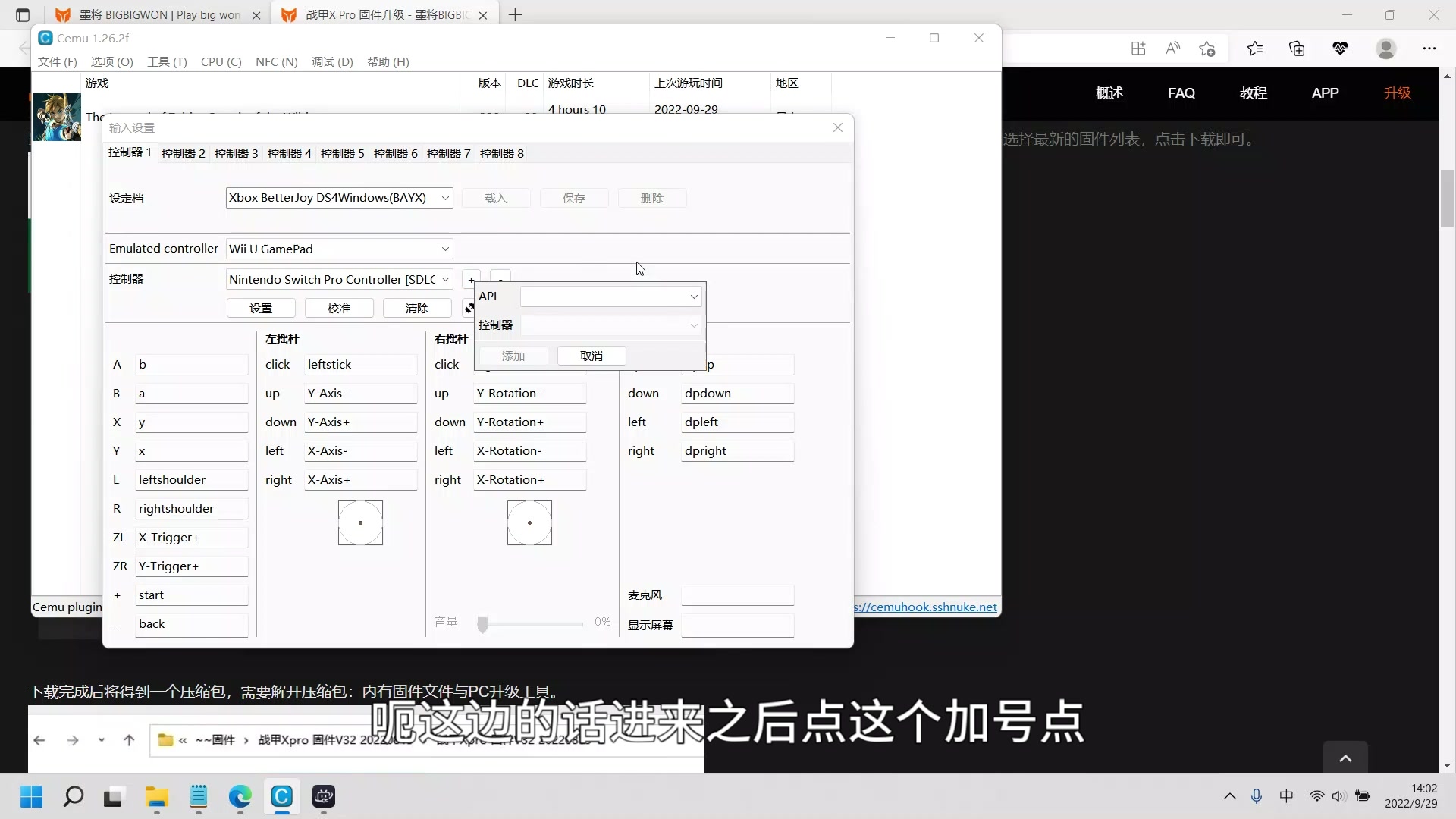Screen dimensions: 1456x819
Task: Open the CPU (C) menu
Action: point(221,61)
